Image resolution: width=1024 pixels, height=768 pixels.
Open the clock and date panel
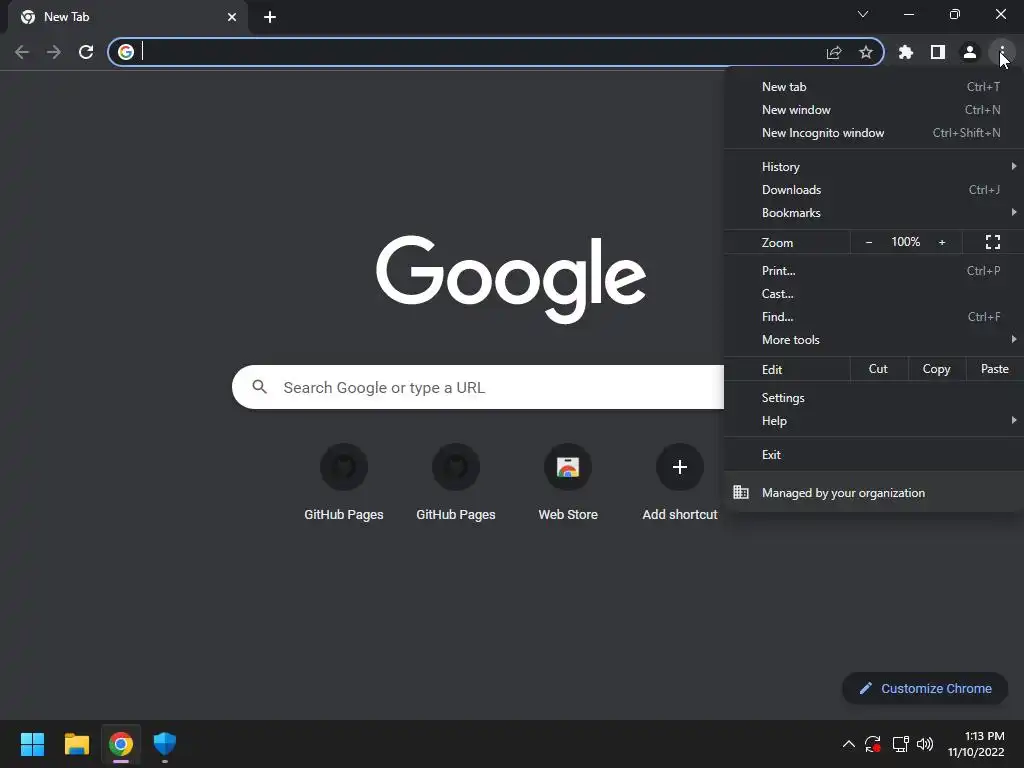(976, 744)
